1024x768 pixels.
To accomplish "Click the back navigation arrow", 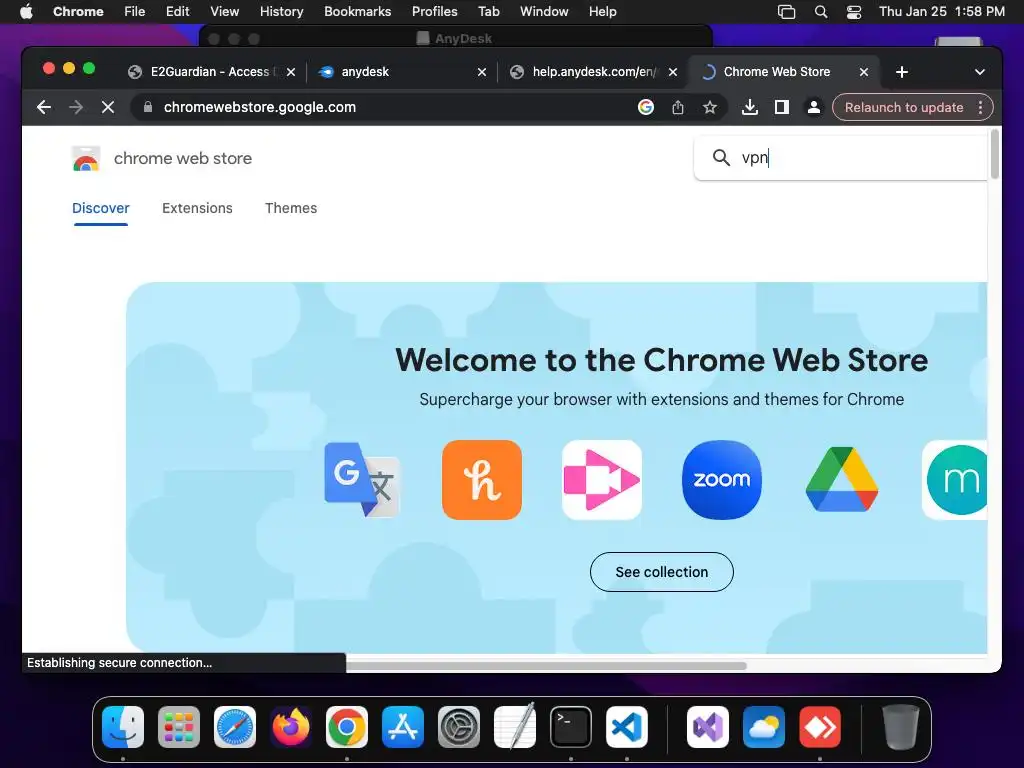I will click(44, 107).
